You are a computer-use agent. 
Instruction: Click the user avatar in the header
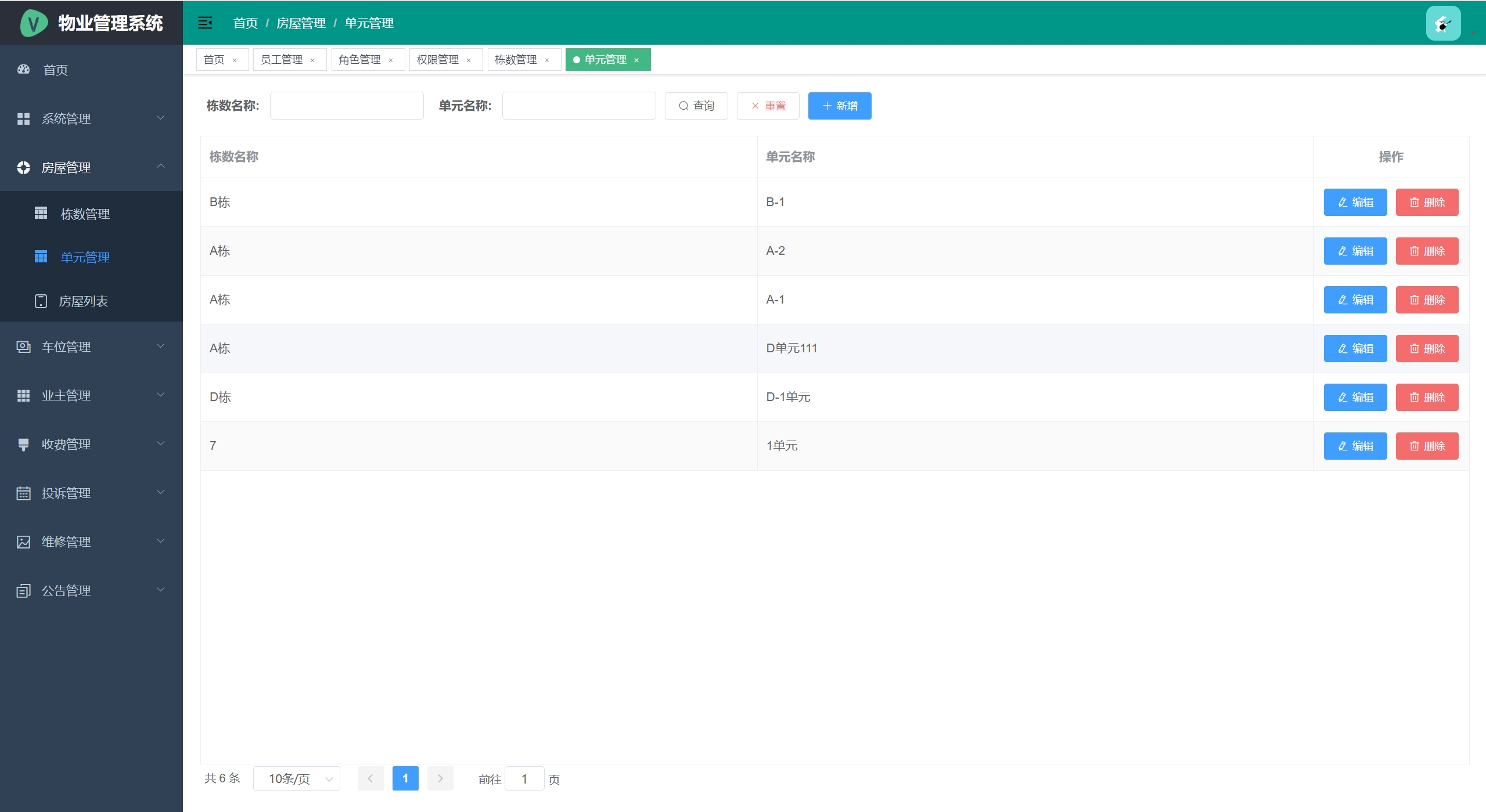1442,23
